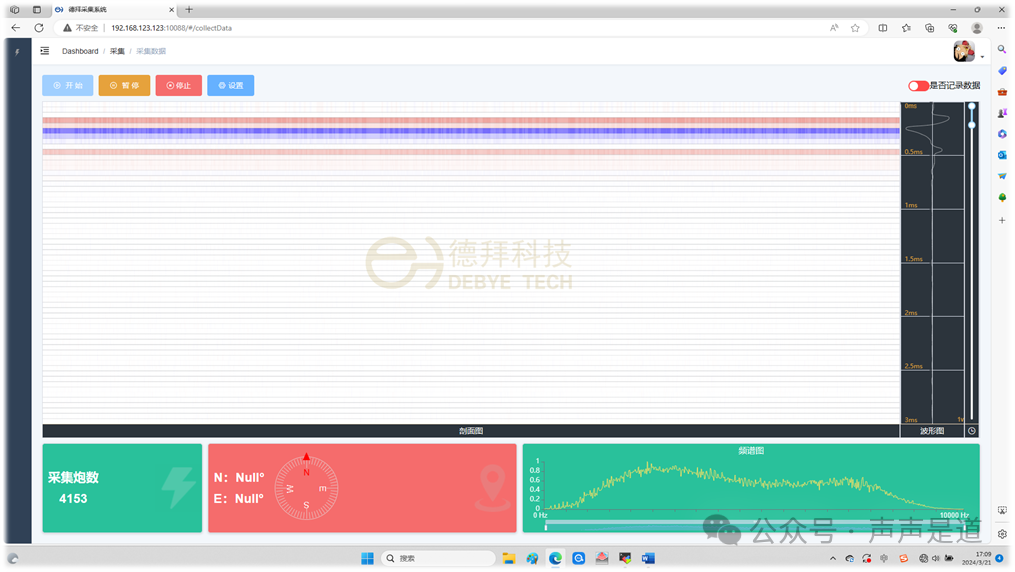The width and height of the screenshot is (1015, 572).
Task: Open the Edge sidebar Microsoft 365 icon
Action: 1002,134
